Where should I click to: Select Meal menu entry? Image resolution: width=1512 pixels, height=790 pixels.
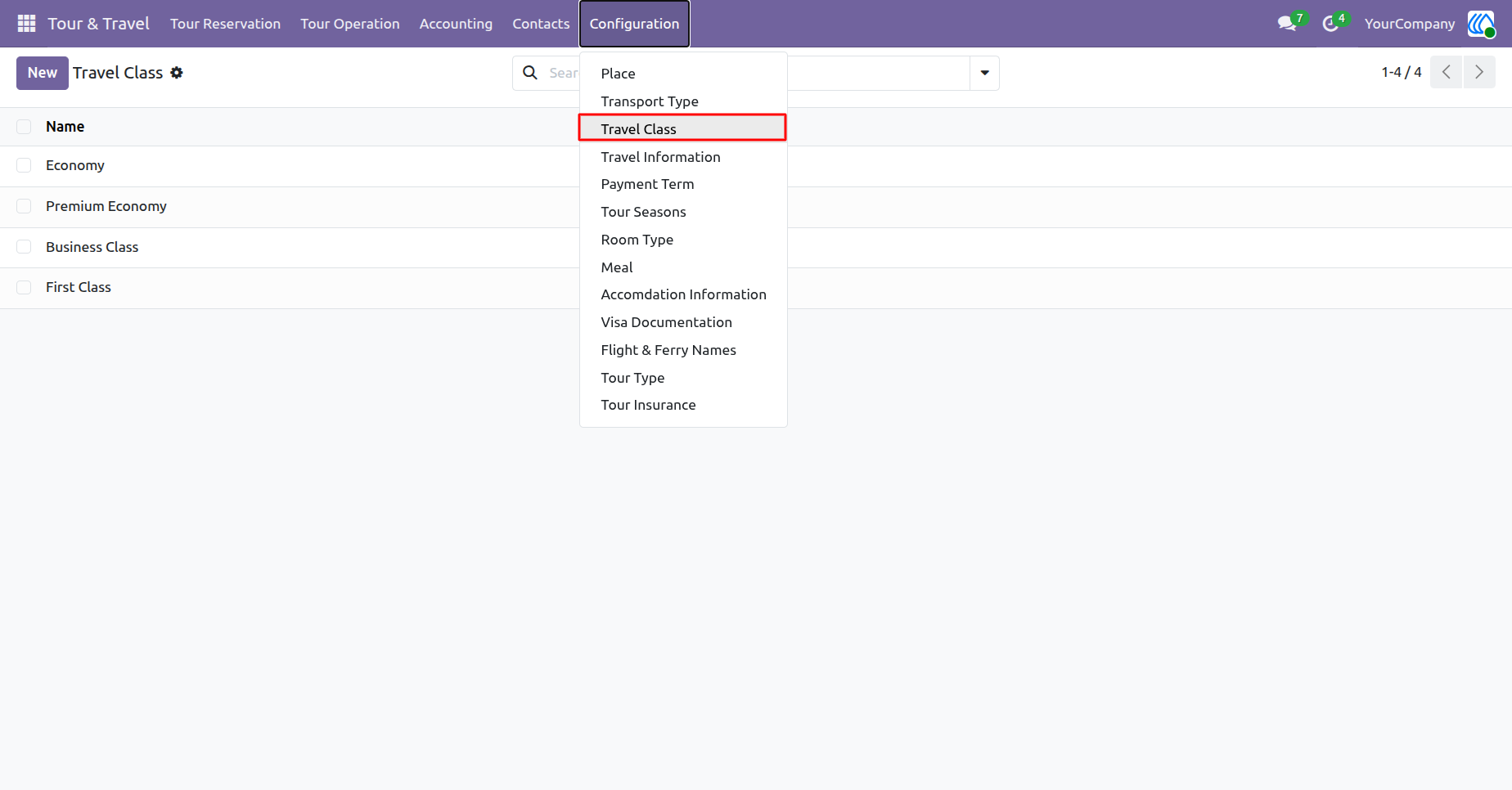click(x=683, y=267)
